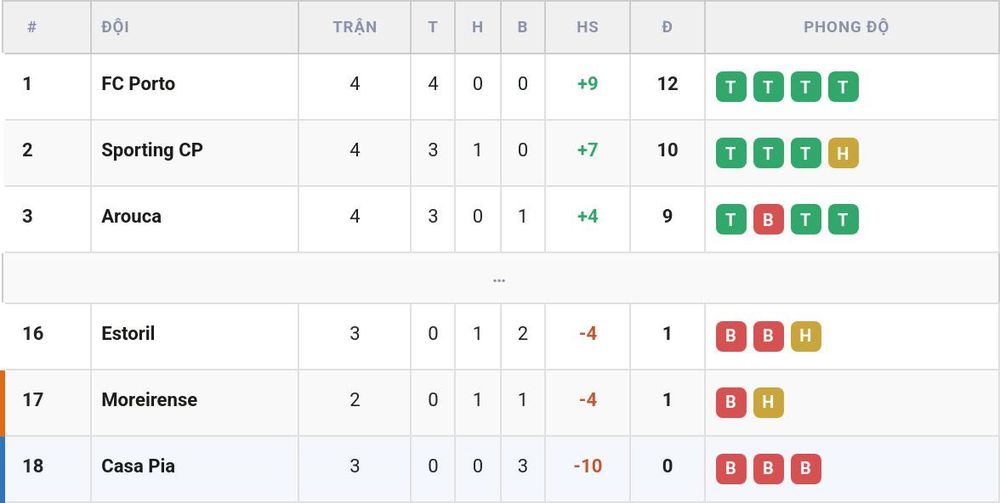Sort by the TRẬN column header
The image size is (1000, 503).
coord(355,27)
